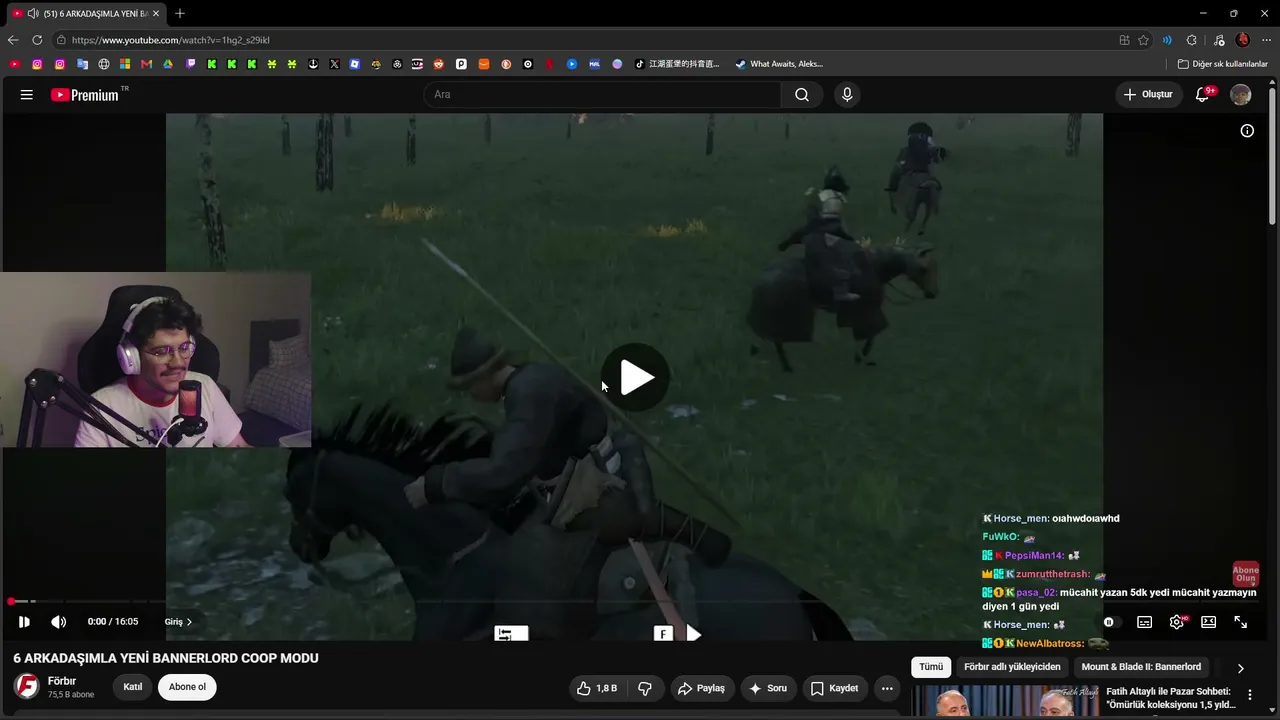Join the channel with Katıl
This screenshot has width=1280, height=720.
133,687
